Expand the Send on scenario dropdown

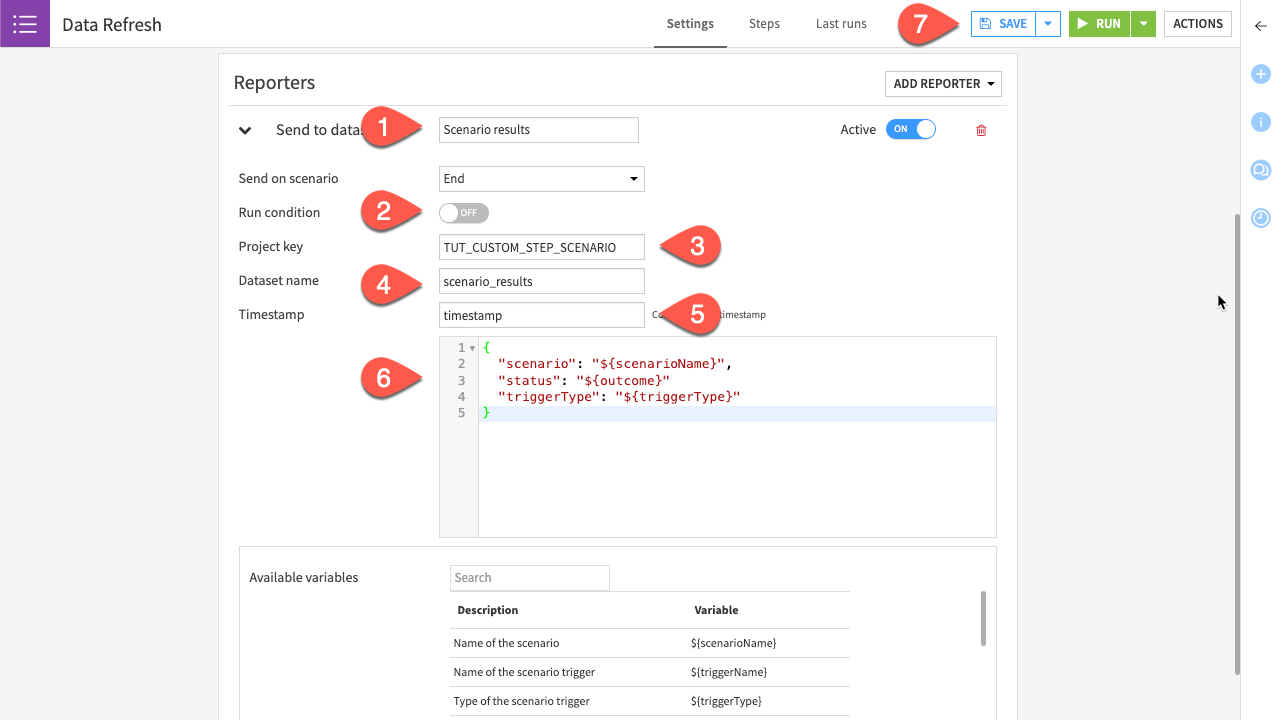point(541,179)
